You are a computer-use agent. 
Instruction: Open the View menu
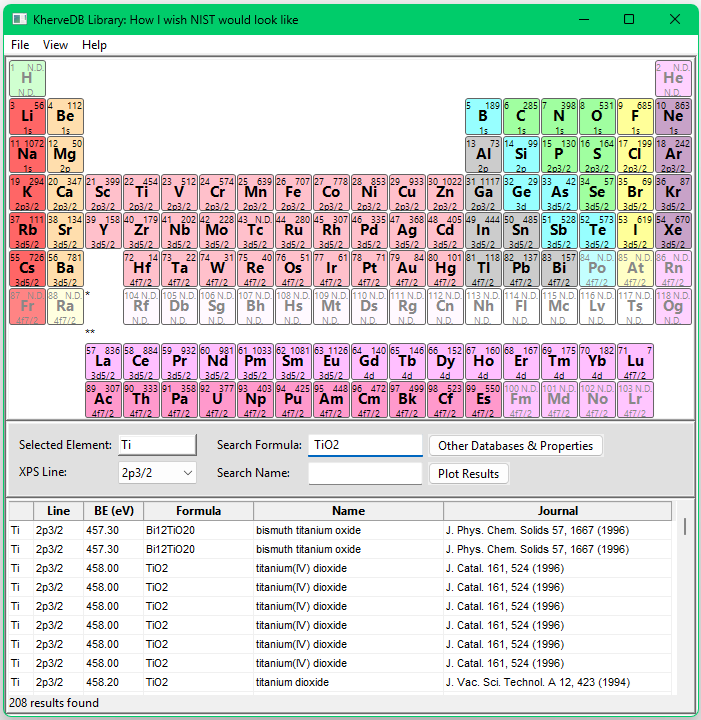click(x=55, y=45)
